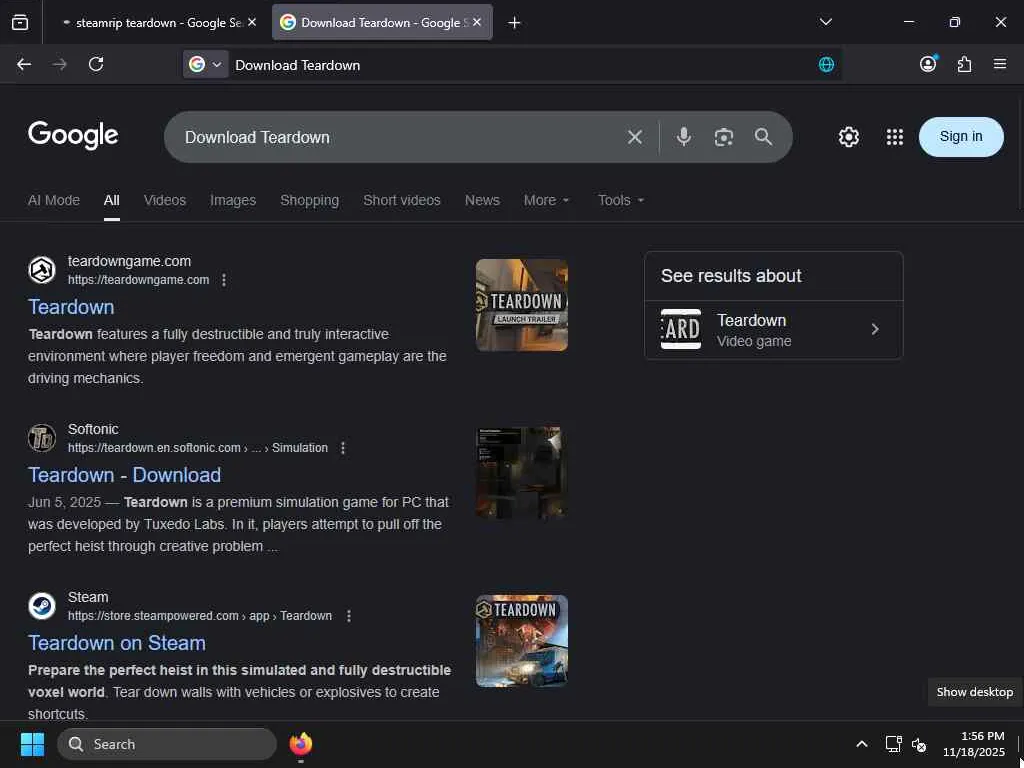Viewport: 1024px width, 768px height.
Task: Expand the Tools dropdown
Action: 621,200
